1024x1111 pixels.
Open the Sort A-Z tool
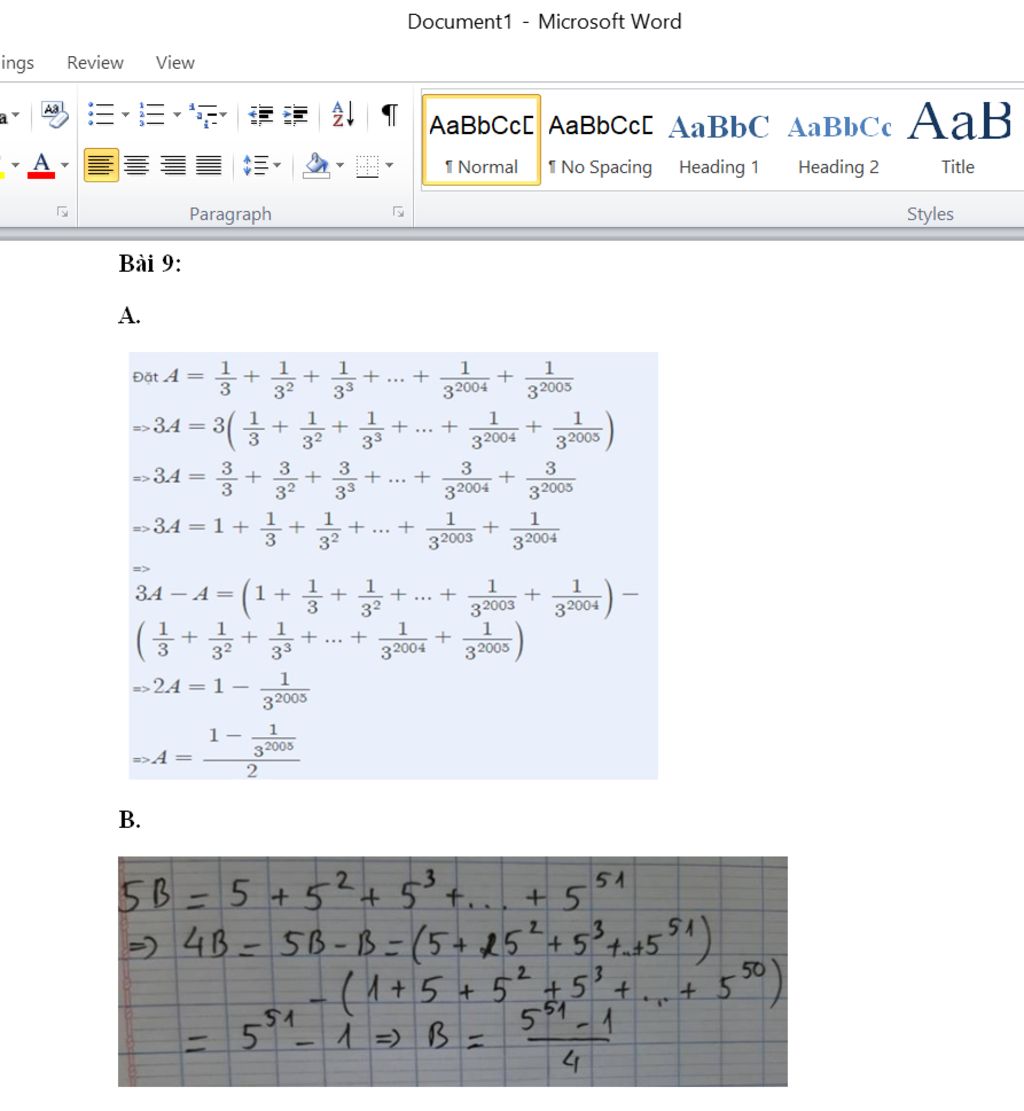[x=343, y=114]
